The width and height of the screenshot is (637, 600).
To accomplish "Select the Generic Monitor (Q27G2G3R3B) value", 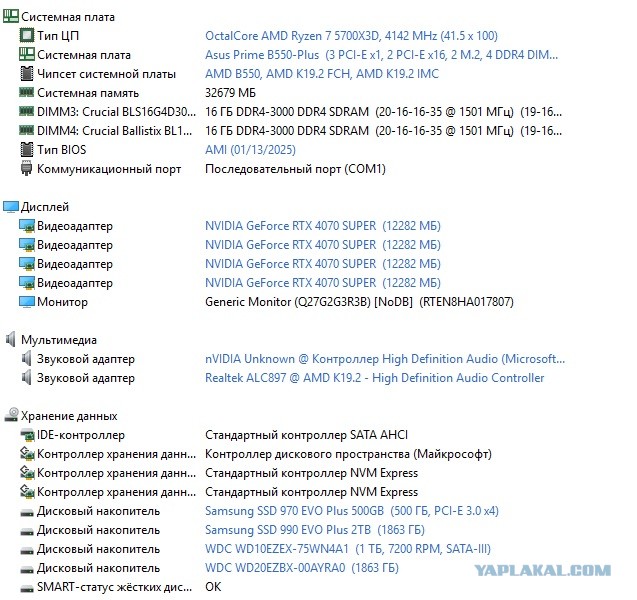I will pyautogui.click(x=359, y=302).
